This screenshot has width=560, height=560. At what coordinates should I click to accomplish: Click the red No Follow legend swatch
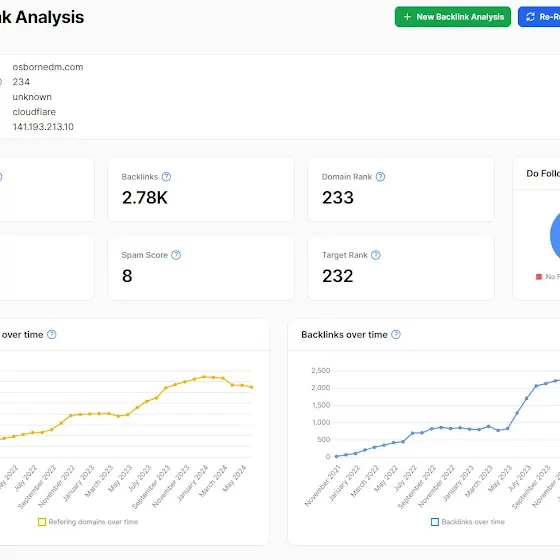click(x=539, y=277)
